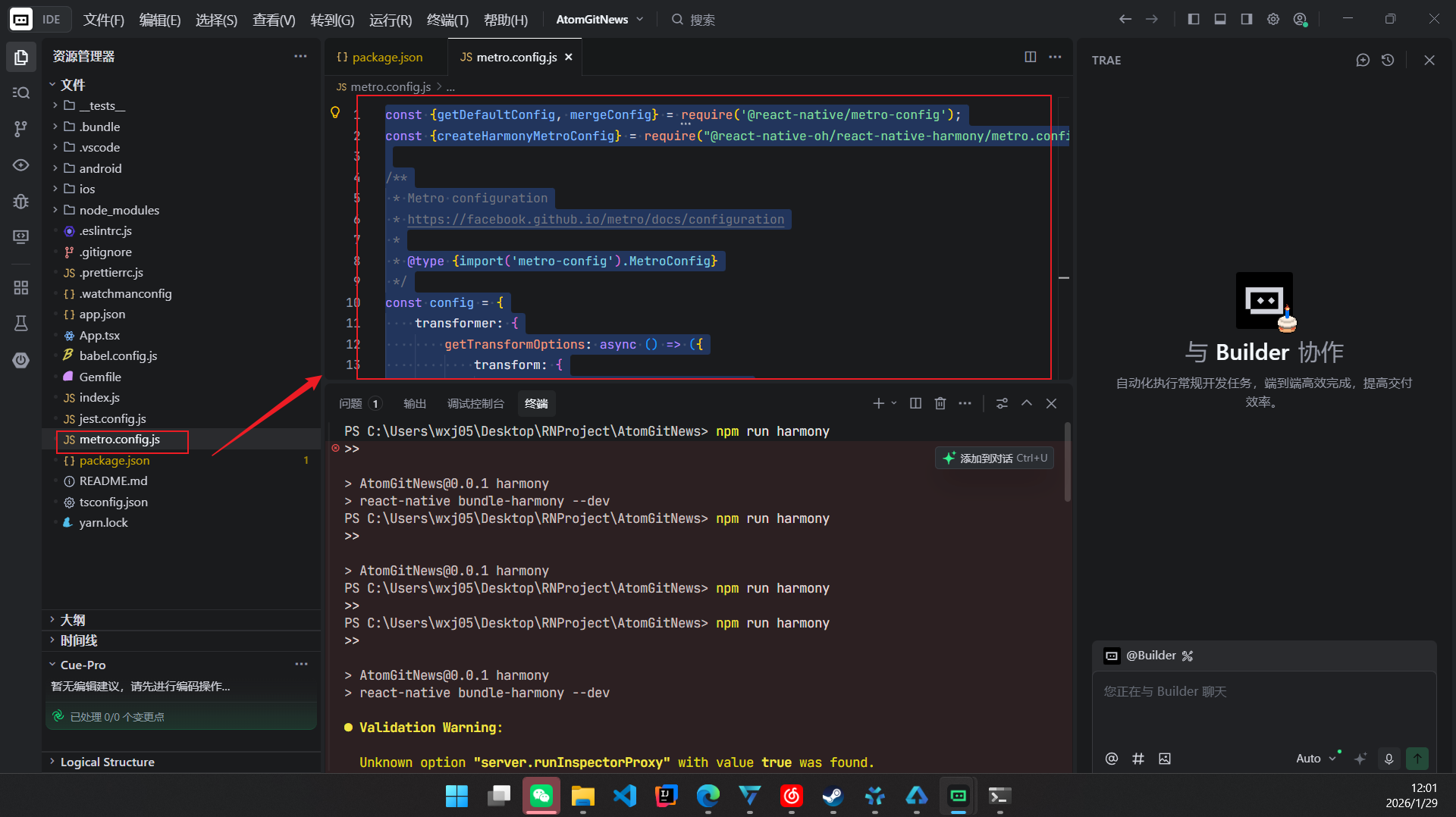Open the Source Control view
The image size is (1456, 817).
pyautogui.click(x=20, y=129)
